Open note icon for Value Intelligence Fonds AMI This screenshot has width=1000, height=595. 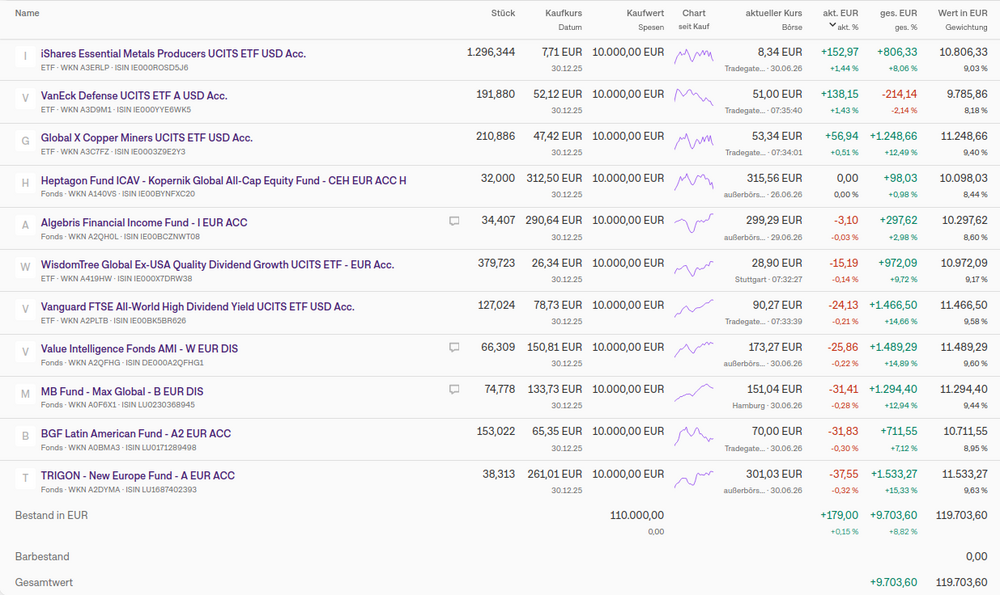pyautogui.click(x=454, y=348)
